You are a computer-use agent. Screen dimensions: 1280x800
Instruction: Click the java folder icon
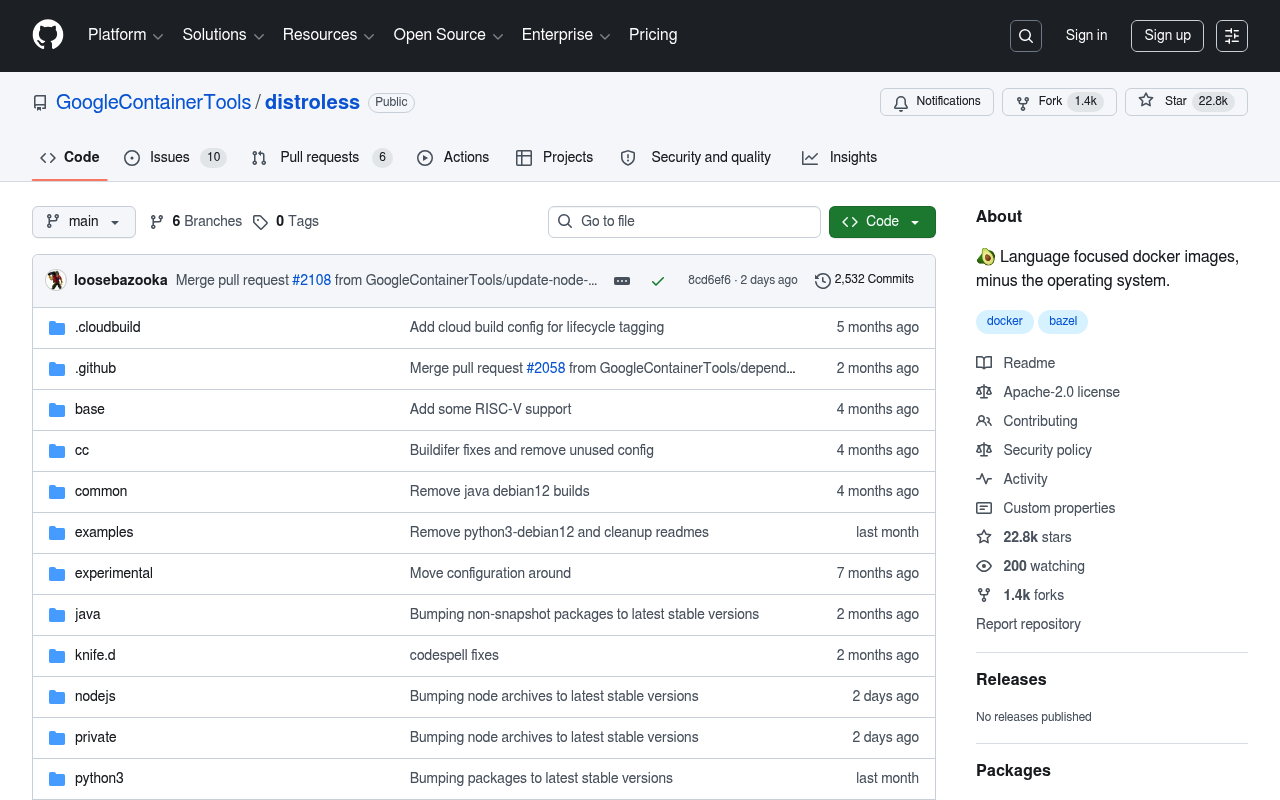57,615
